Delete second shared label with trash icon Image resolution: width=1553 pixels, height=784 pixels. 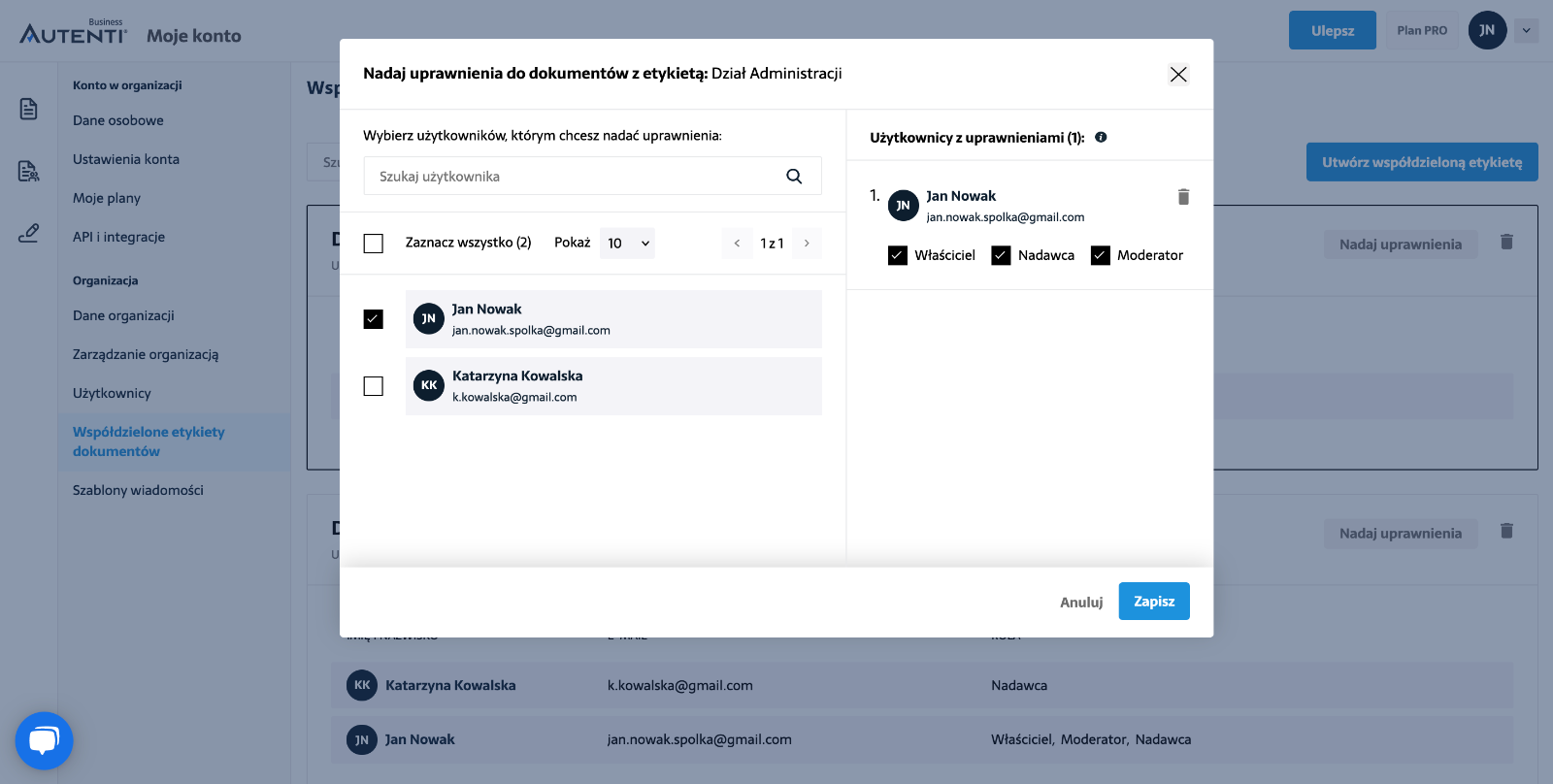click(x=1506, y=531)
